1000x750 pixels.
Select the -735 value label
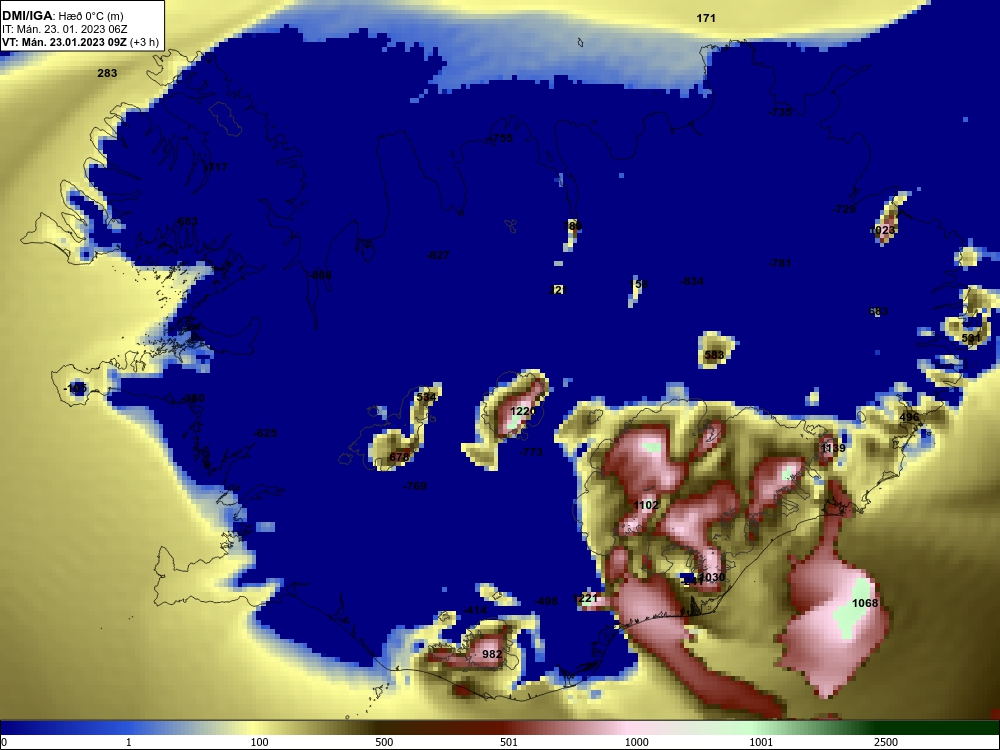[780, 112]
